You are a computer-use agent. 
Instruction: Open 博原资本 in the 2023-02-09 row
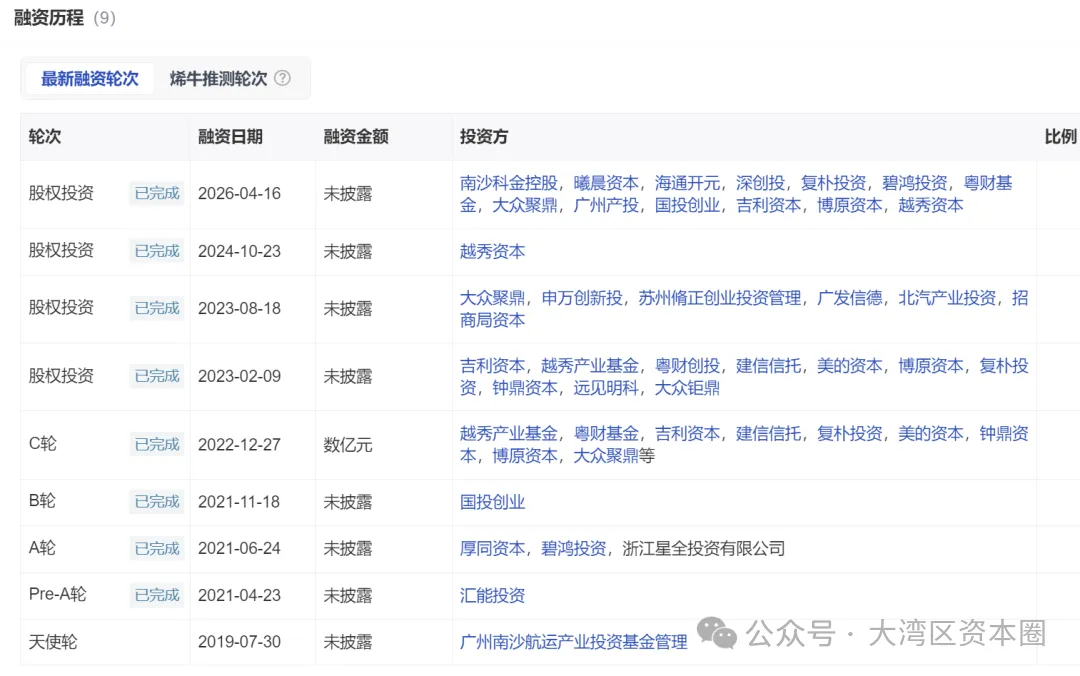[x=931, y=366]
